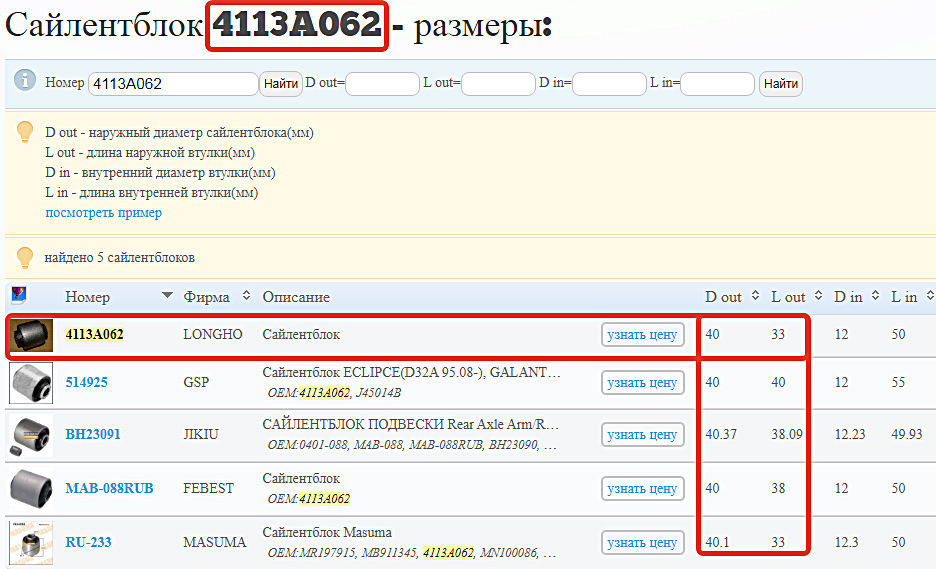Click description САЙЛЕНТБЛОК ПОДВЕСКИ Rear Axle Arm
The height and width of the screenshot is (569, 936).
[411, 424]
